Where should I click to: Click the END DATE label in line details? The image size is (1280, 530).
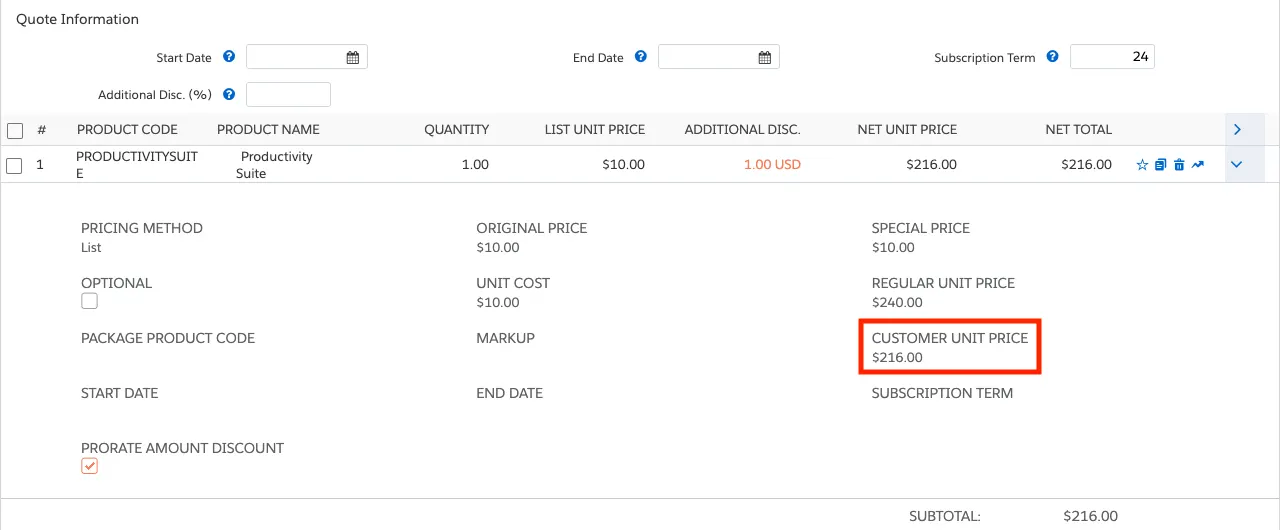pos(509,393)
